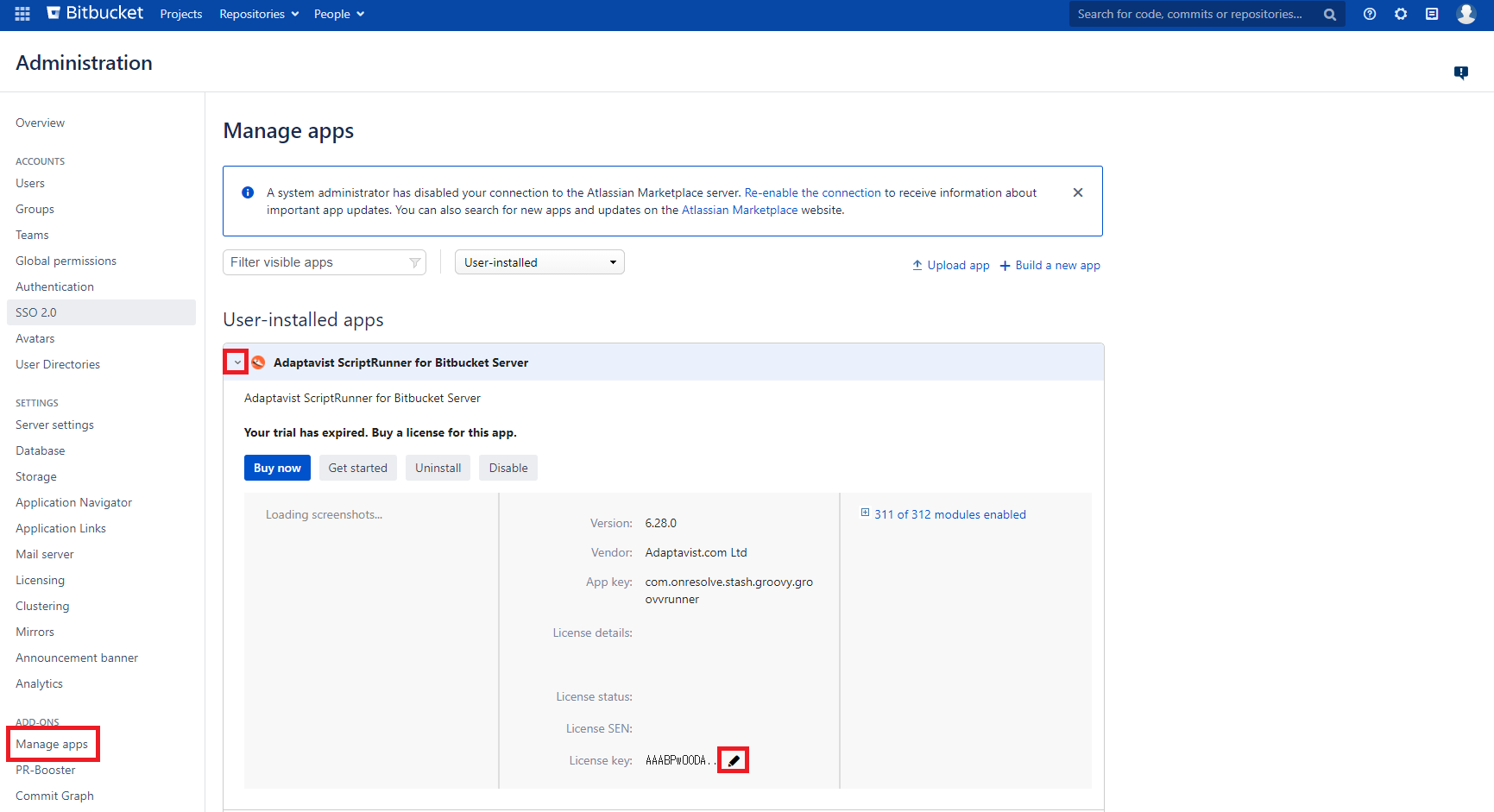Open Avatars in sidebar
This screenshot has width=1494, height=812.
click(35, 338)
